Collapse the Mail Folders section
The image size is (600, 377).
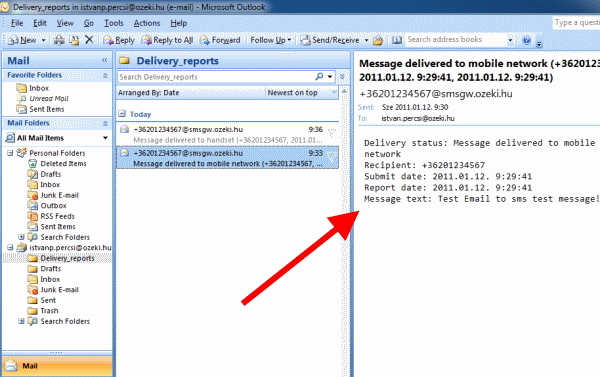click(105, 124)
